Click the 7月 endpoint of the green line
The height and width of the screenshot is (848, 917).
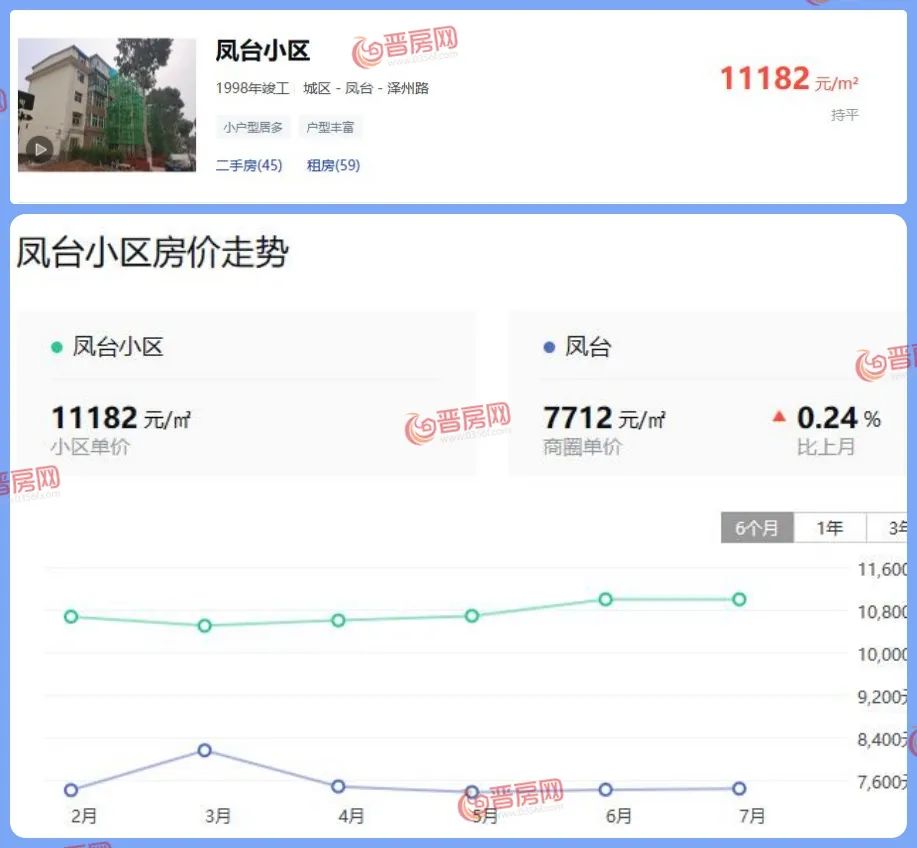click(x=738, y=598)
